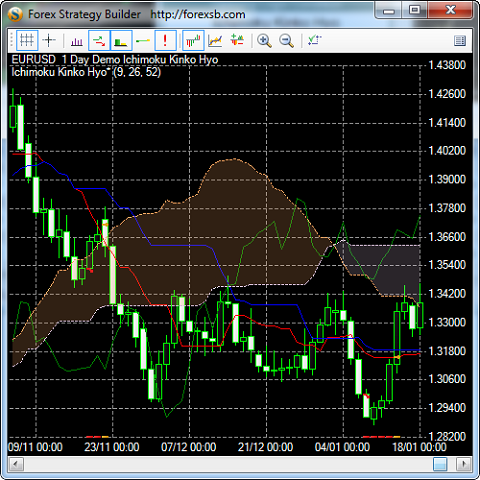Click the Forex Strategy Builder title icon
The width and height of the screenshot is (480, 480).
coord(15,14)
